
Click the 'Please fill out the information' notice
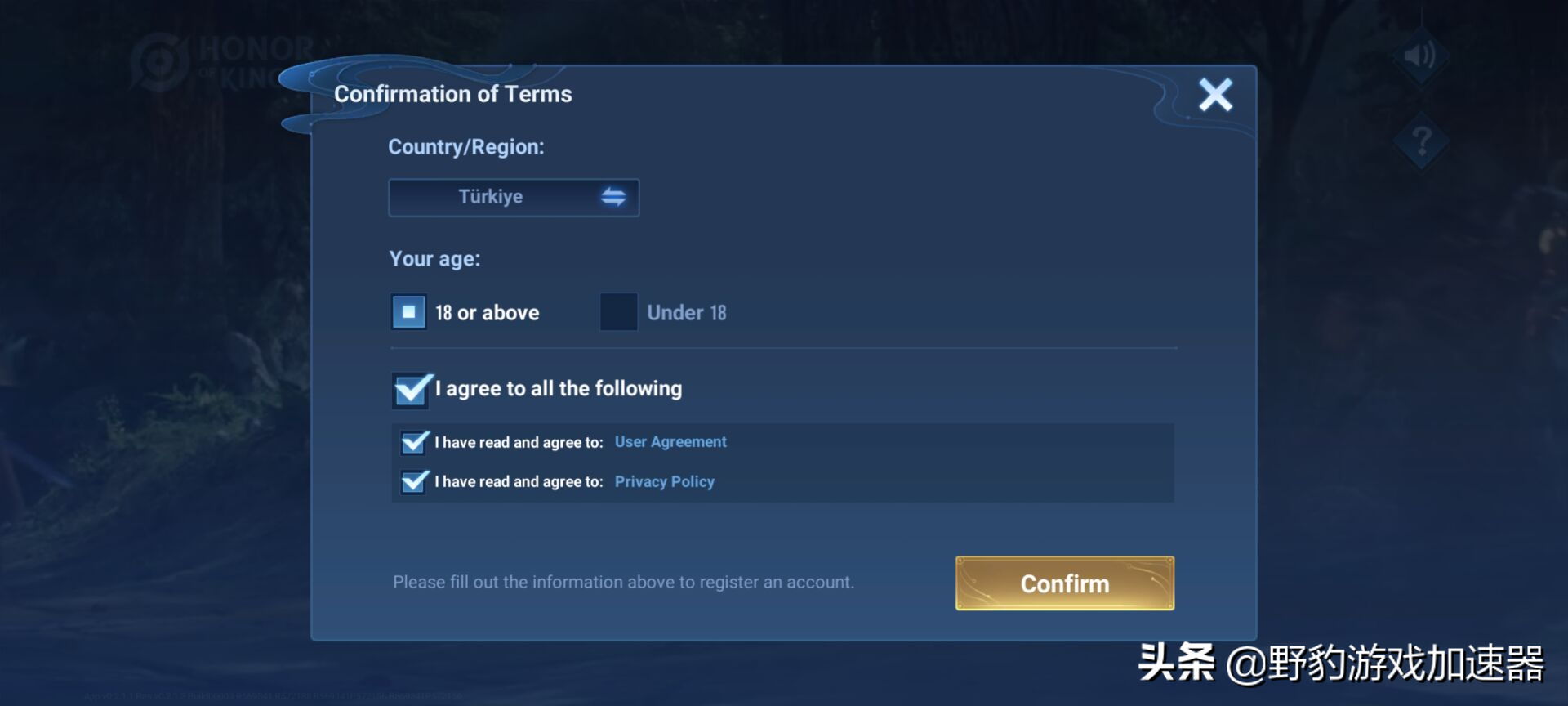[x=623, y=583]
